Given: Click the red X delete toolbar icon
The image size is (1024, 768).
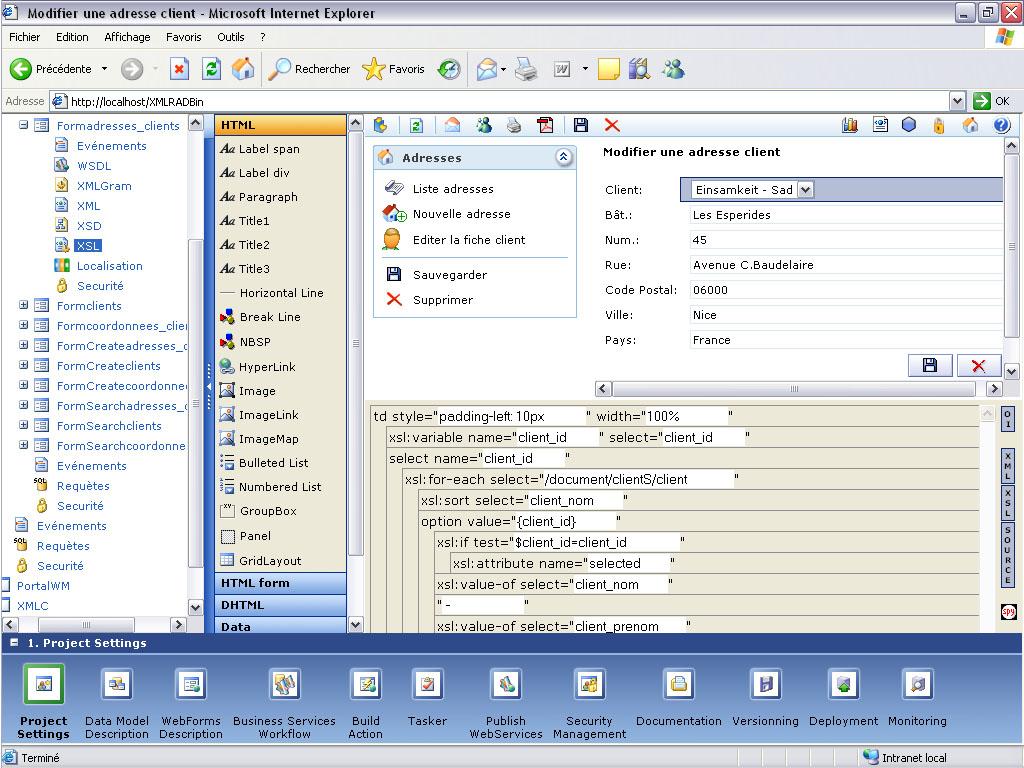Looking at the screenshot, I should (612, 125).
